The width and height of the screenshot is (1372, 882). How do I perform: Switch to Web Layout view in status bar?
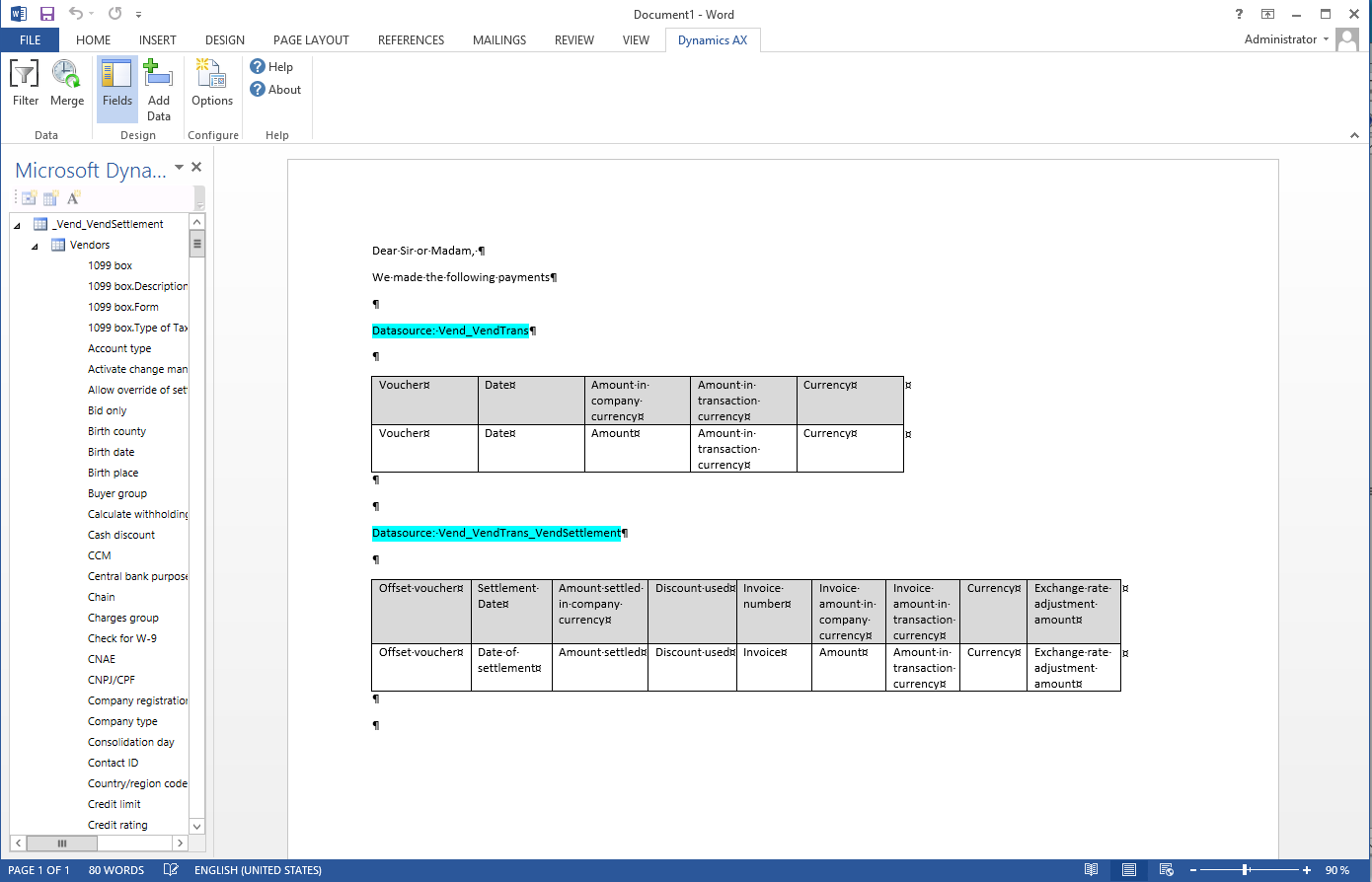tap(1167, 870)
